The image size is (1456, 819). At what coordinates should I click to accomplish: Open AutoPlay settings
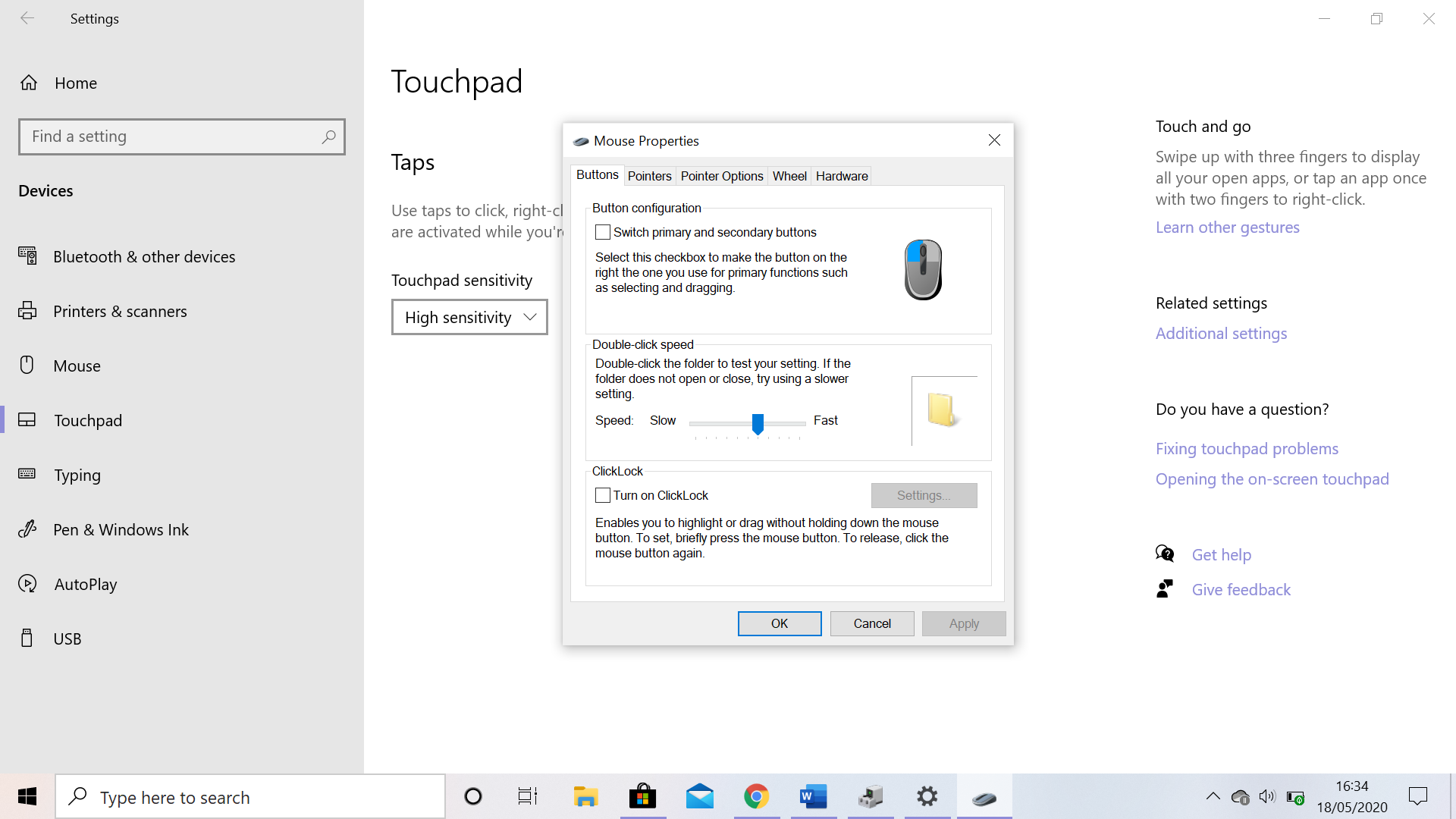coord(86,584)
